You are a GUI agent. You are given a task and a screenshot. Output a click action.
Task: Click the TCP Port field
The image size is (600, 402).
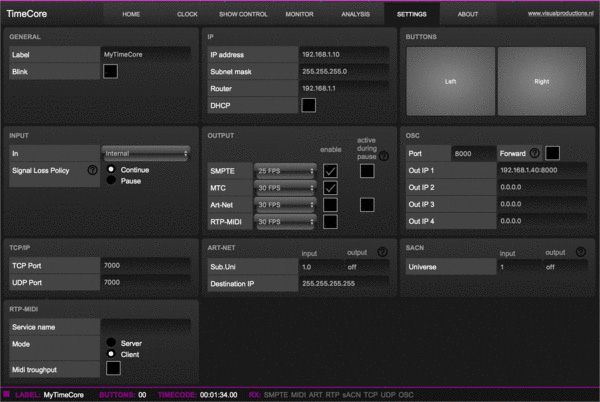click(x=146, y=265)
